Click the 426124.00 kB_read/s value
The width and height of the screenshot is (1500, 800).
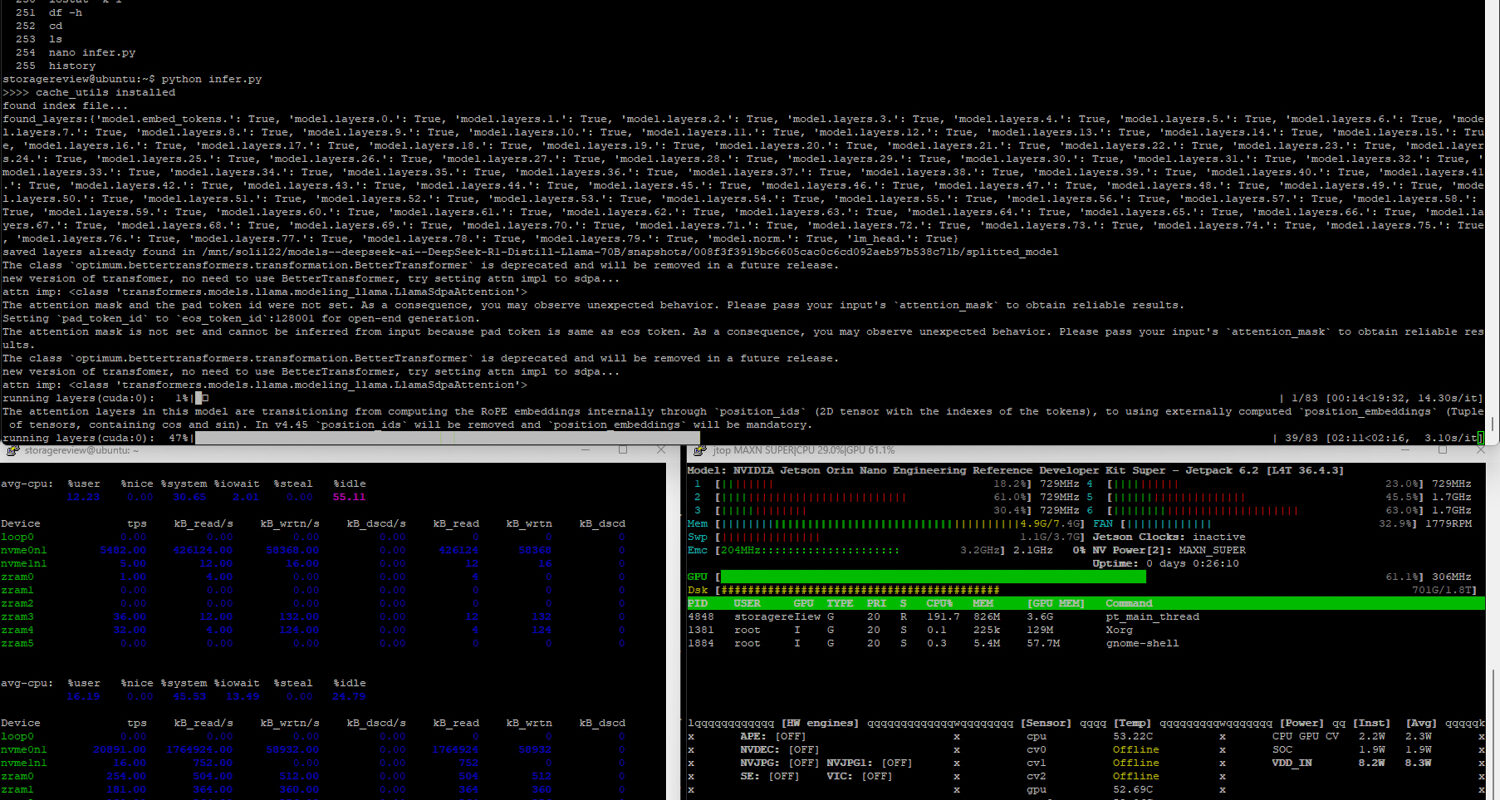click(202, 549)
